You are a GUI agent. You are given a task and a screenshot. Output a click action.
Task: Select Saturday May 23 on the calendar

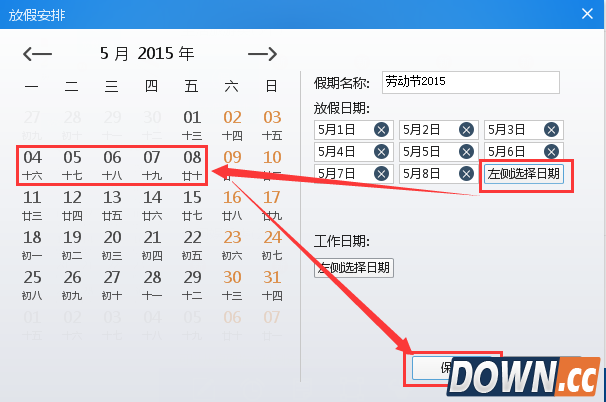pos(232,244)
